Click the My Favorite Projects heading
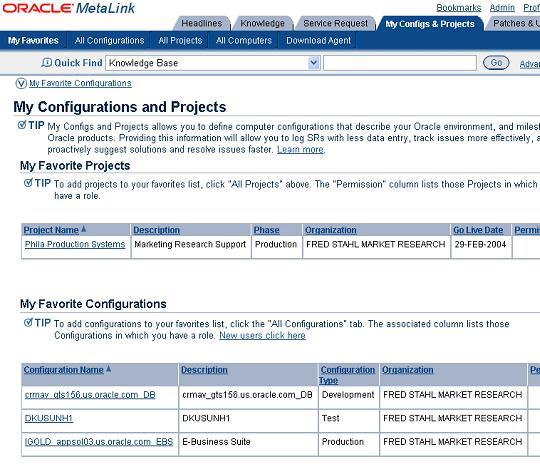This screenshot has height=468, width=540. [x=75, y=166]
